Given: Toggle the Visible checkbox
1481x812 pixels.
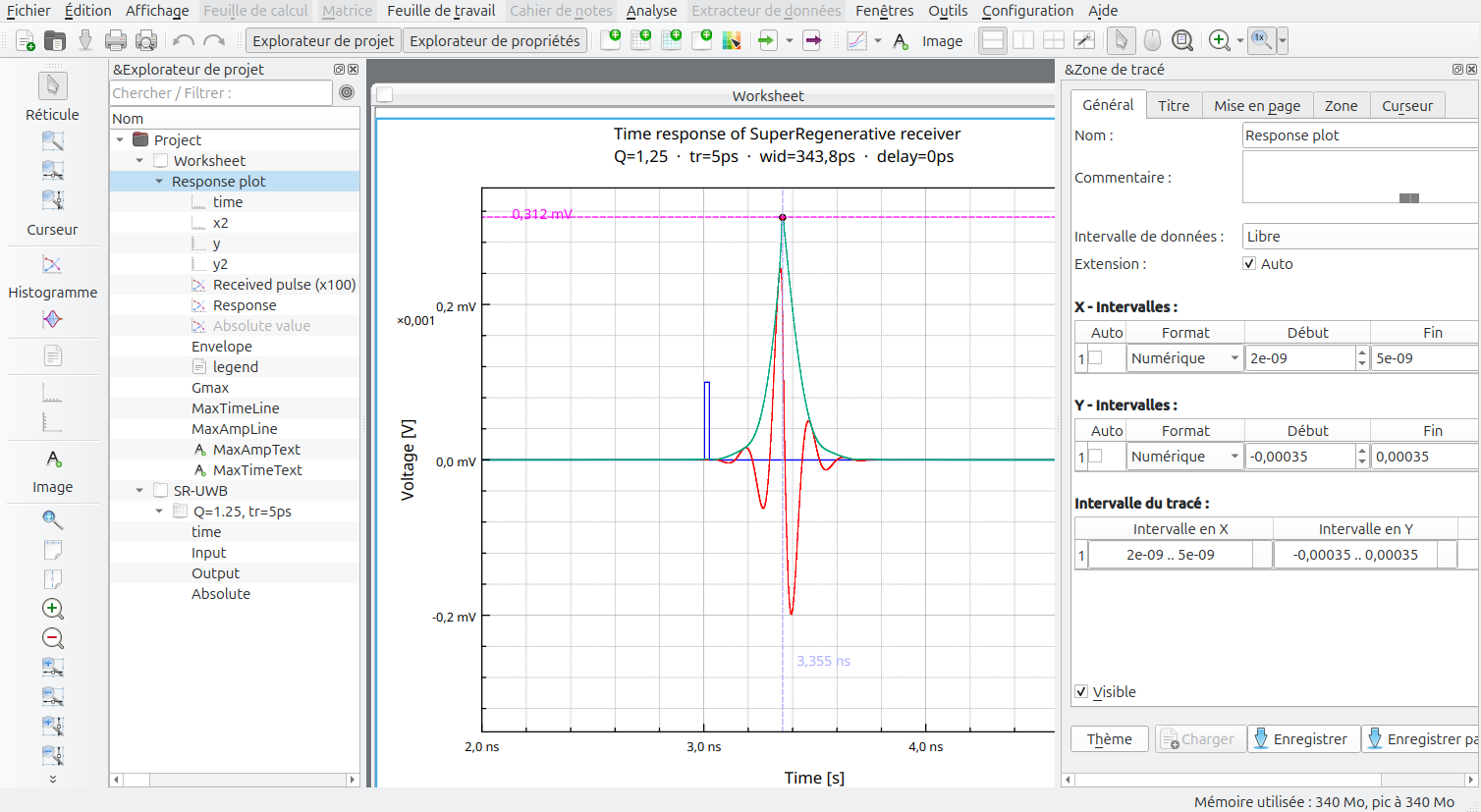Looking at the screenshot, I should 1081,691.
